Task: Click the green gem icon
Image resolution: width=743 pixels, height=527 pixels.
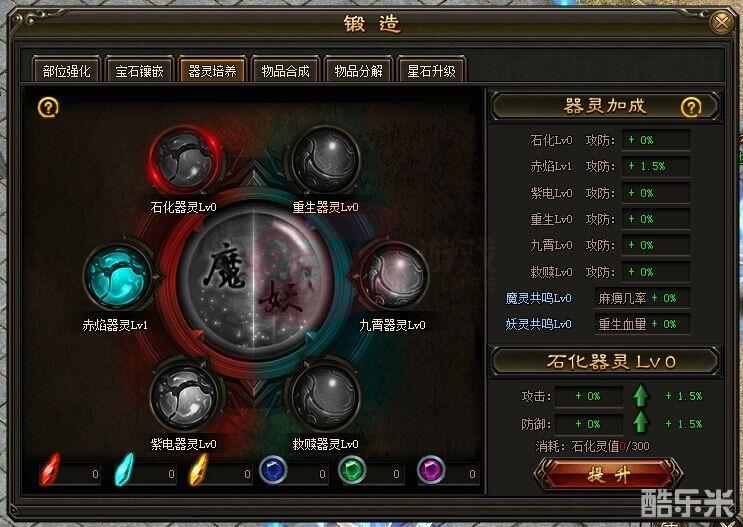Action: (x=352, y=470)
